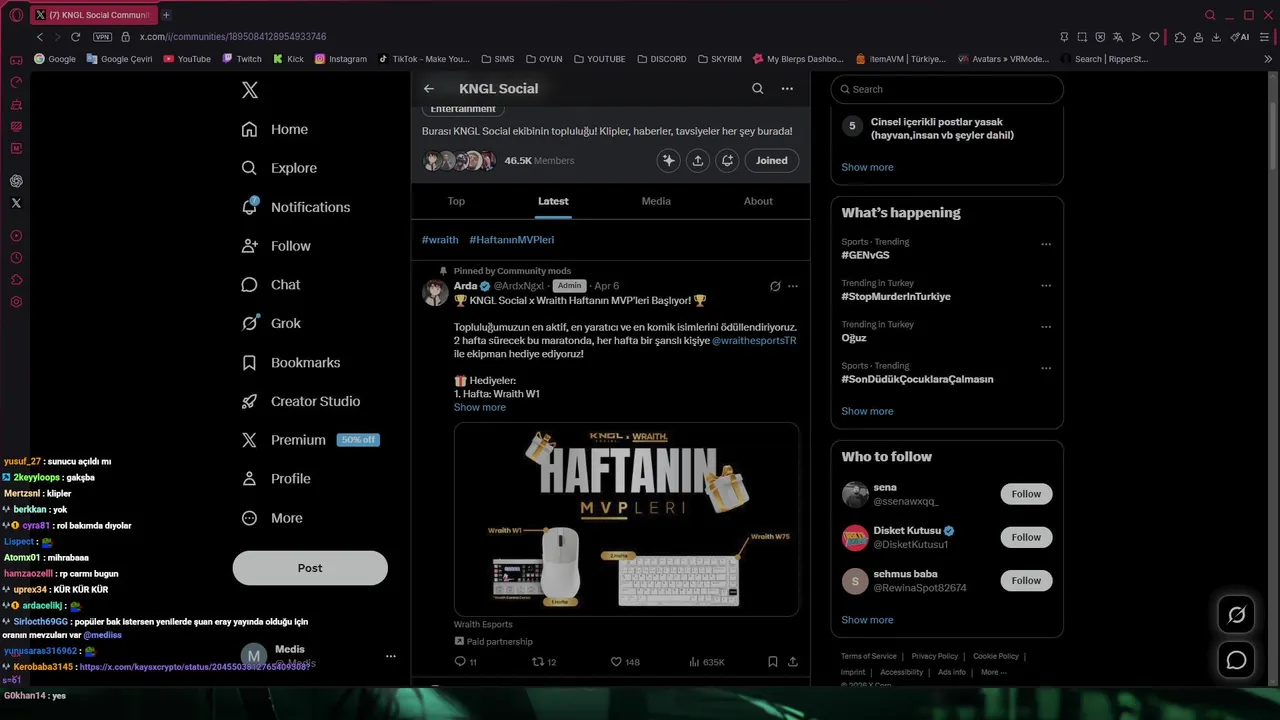Toggle the VPN badge in address bar
Viewport: 1280px width, 720px height.
coord(102,37)
